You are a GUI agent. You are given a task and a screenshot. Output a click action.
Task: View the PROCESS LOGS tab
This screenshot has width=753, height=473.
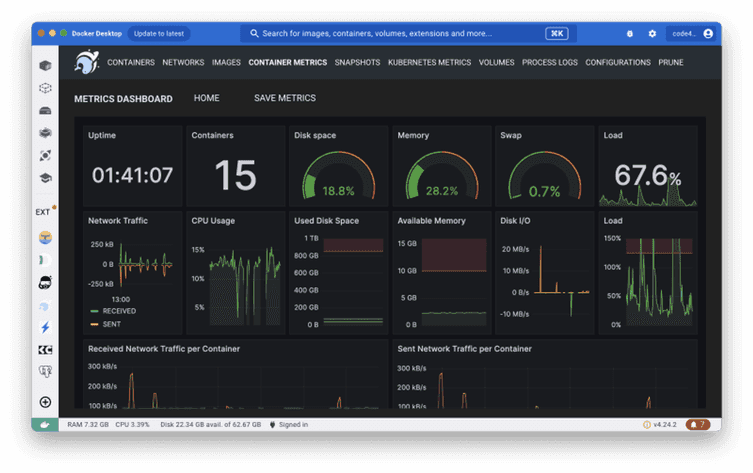point(550,62)
